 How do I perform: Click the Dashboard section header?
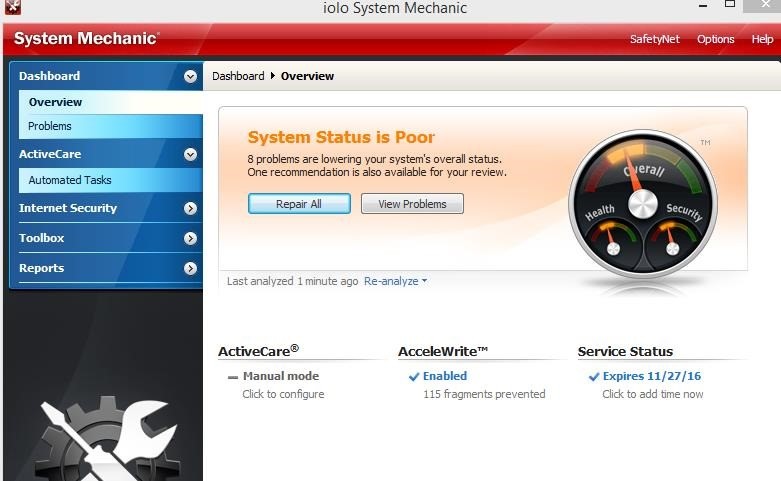tap(106, 76)
